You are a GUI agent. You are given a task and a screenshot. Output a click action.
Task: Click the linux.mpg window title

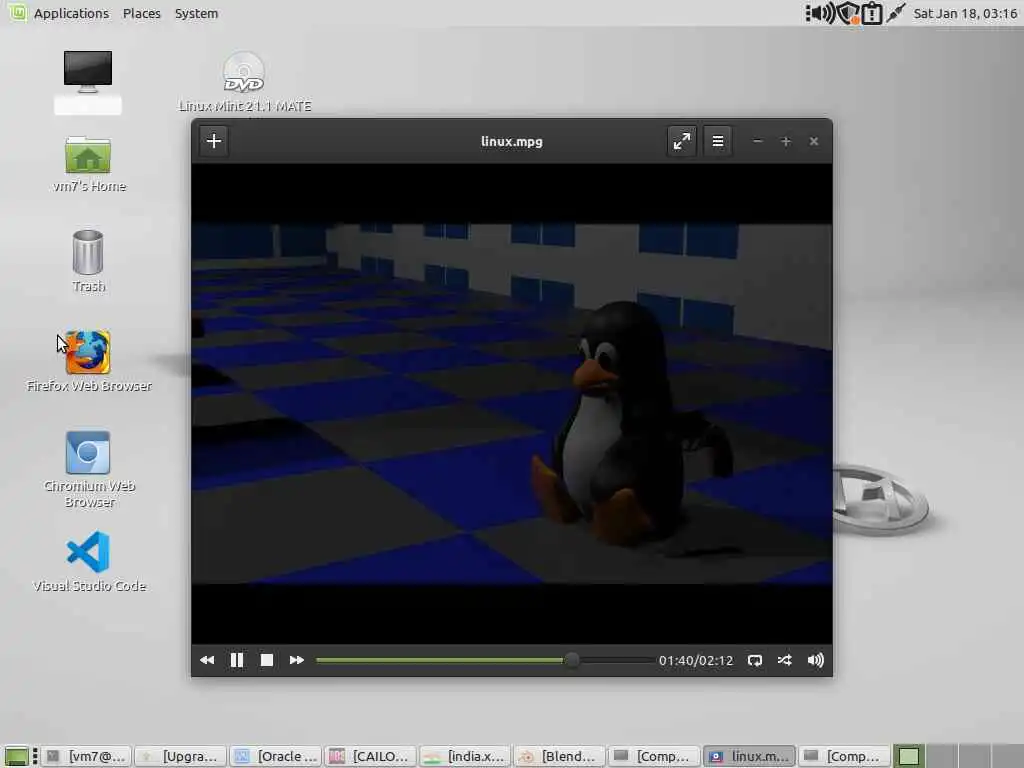[x=511, y=141]
